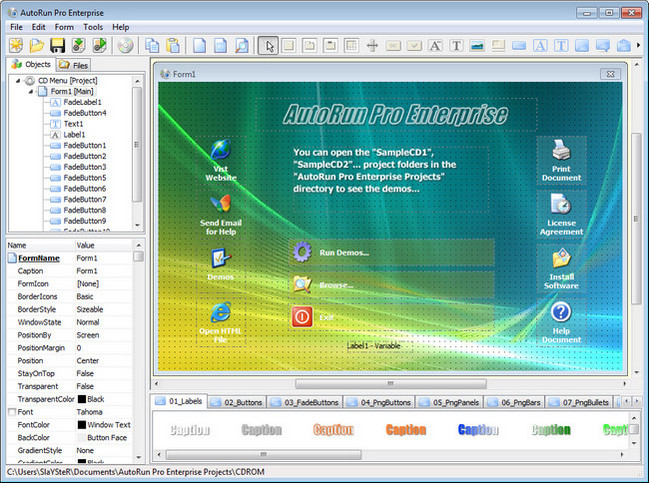Select Text1 in the object tree
This screenshot has width=649, height=483.
tap(73, 124)
